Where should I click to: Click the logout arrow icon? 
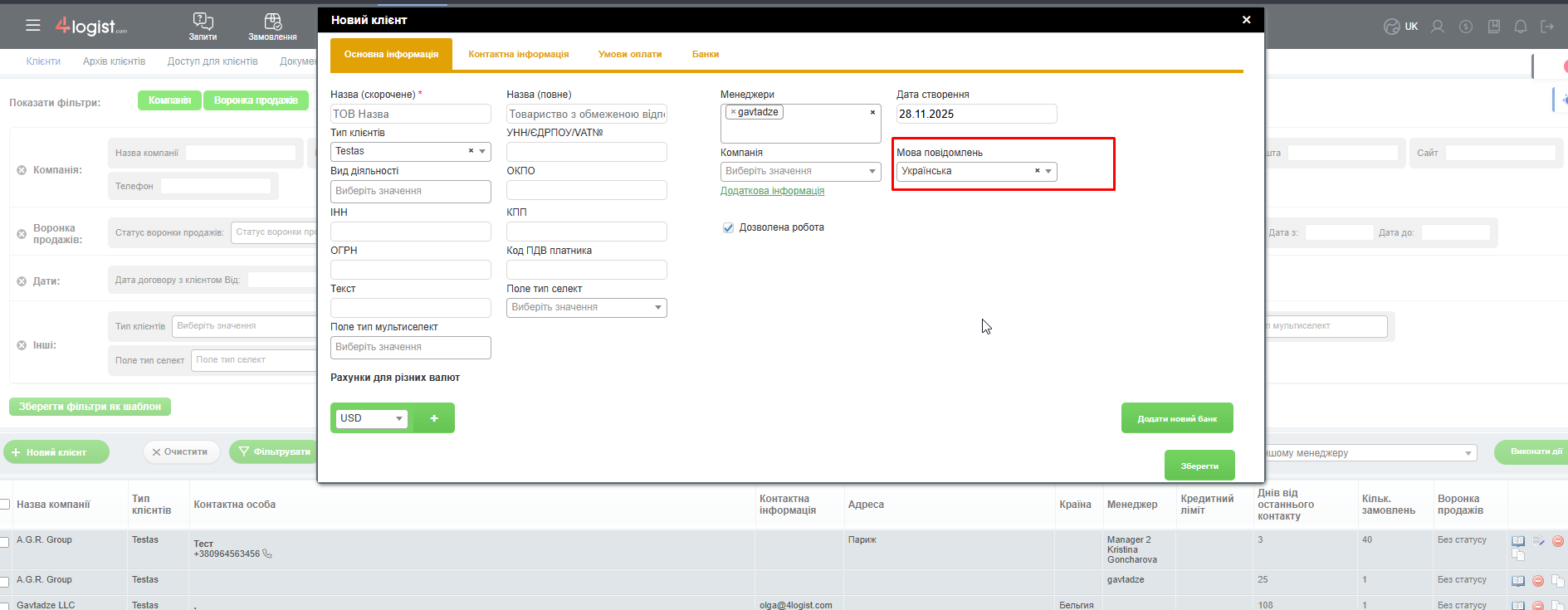point(1547,27)
